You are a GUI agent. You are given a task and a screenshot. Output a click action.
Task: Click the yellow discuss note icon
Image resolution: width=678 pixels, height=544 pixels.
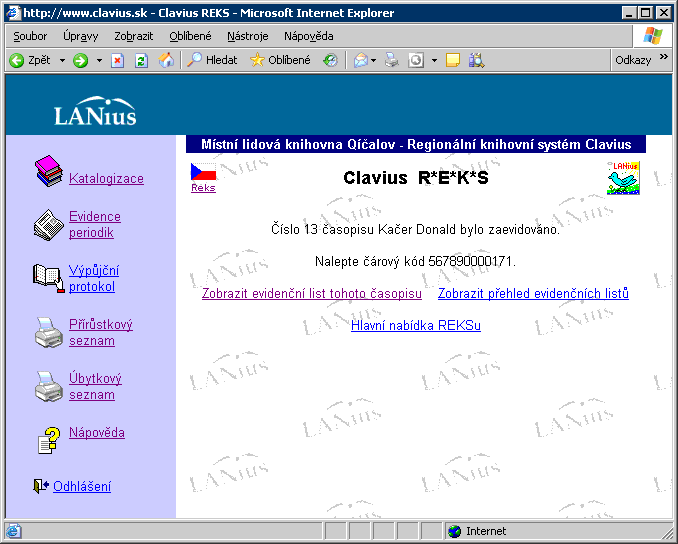(453, 60)
